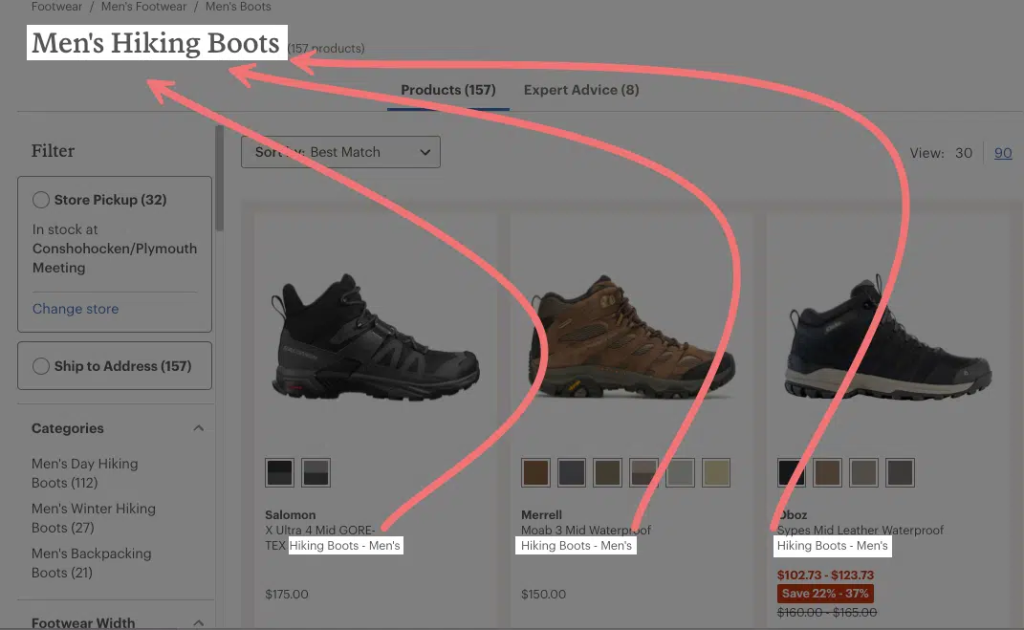
Task: Collapse the Categories filter section
Action: [x=198, y=428]
